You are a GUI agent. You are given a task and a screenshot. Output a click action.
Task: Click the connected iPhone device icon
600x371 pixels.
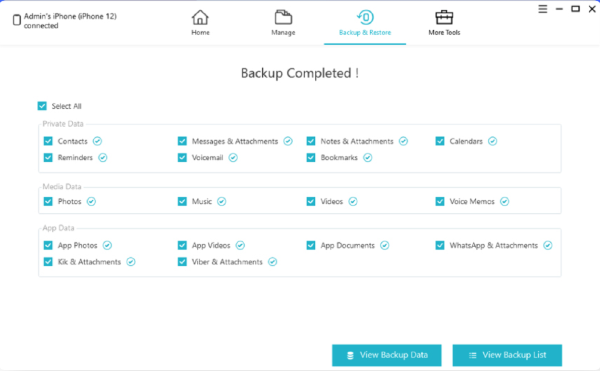point(16,20)
